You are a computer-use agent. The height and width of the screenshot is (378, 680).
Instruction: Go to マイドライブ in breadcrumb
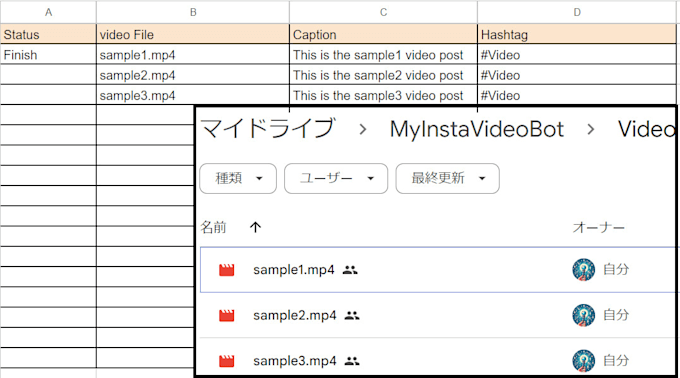268,129
